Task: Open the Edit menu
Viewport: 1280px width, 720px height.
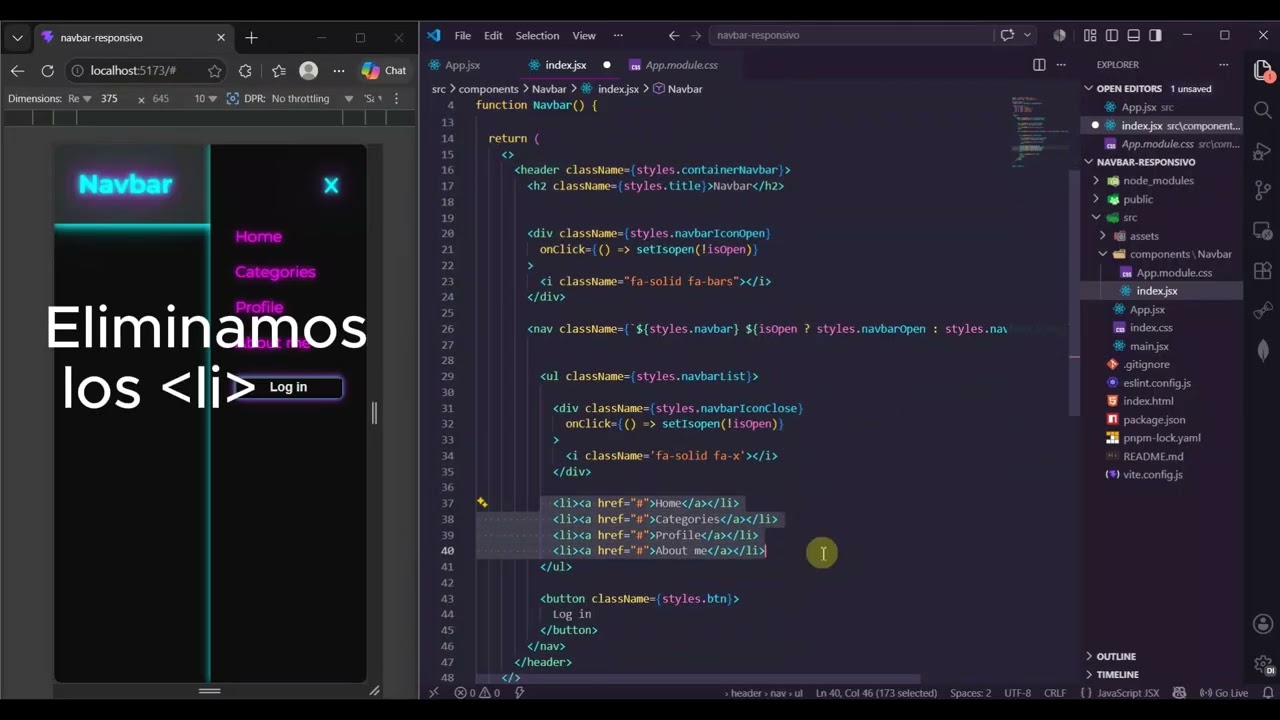Action: pos(493,35)
